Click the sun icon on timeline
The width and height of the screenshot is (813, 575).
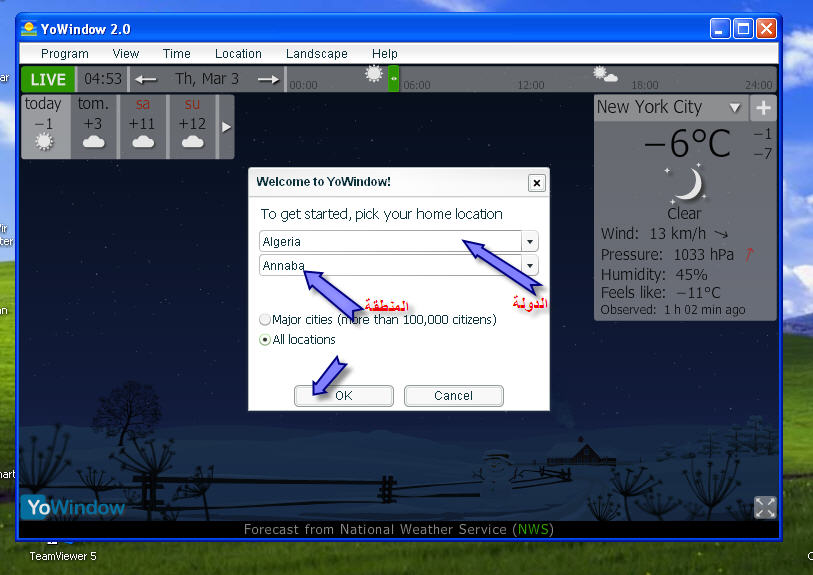pos(374,74)
